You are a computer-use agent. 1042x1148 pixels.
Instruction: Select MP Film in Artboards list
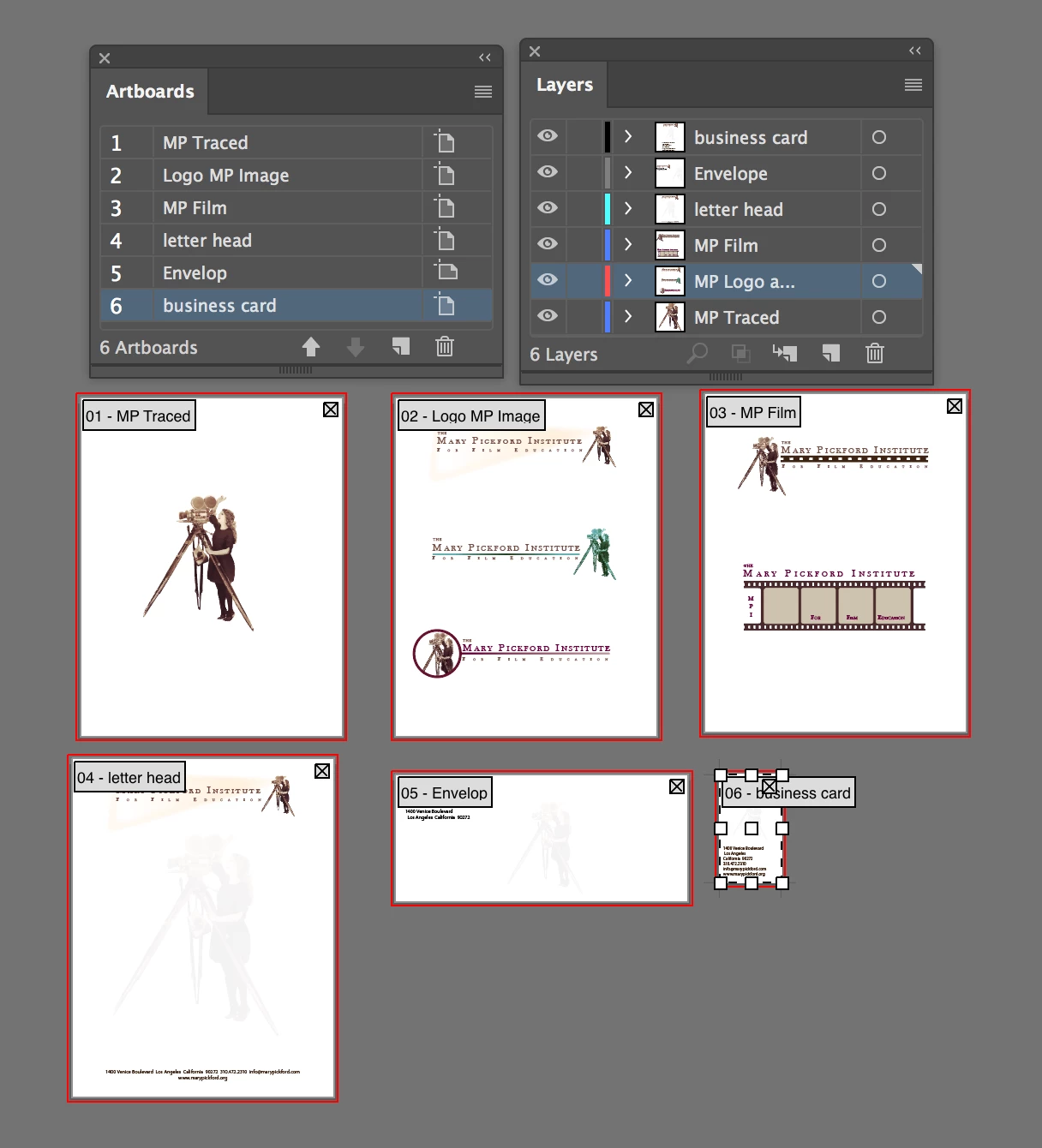(296, 207)
